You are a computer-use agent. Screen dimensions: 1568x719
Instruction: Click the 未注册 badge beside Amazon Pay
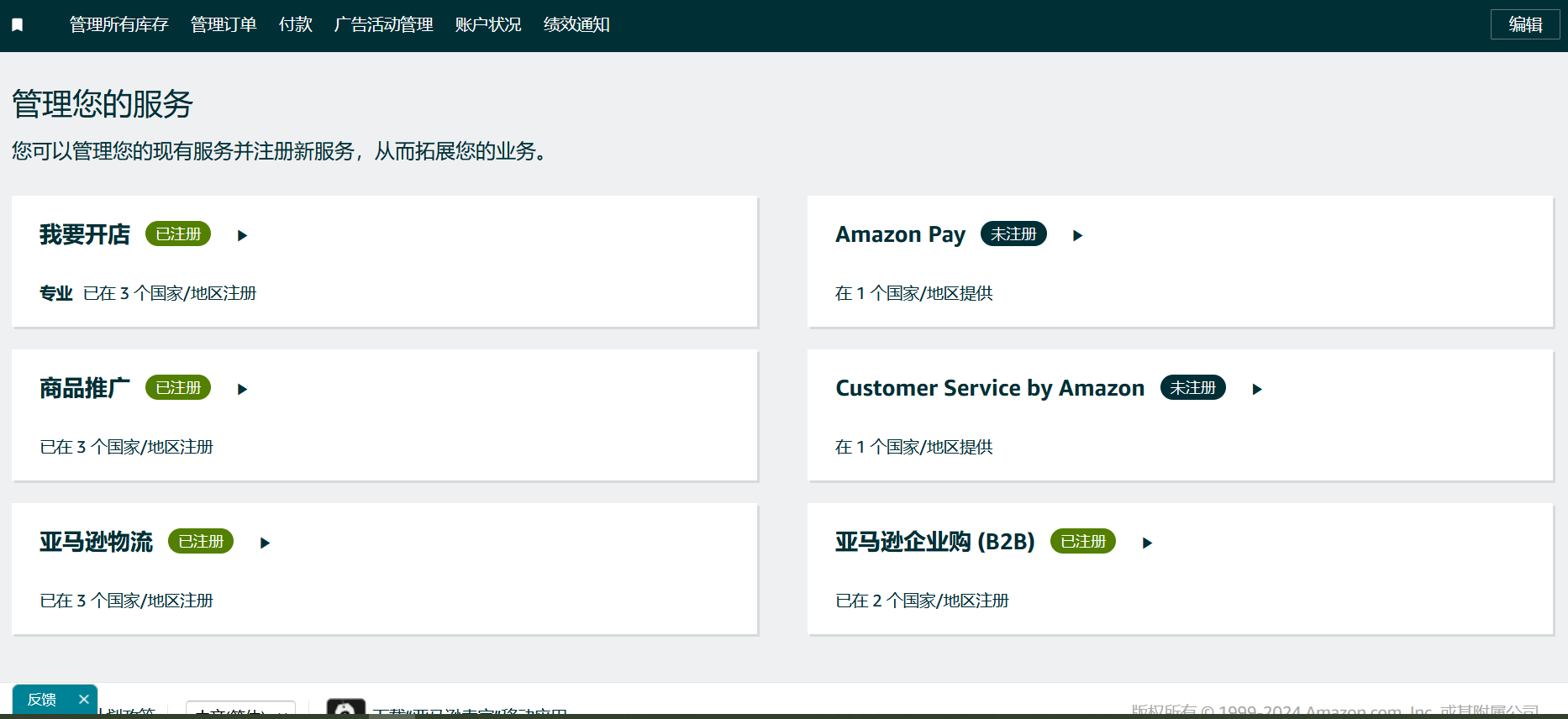tap(1013, 234)
